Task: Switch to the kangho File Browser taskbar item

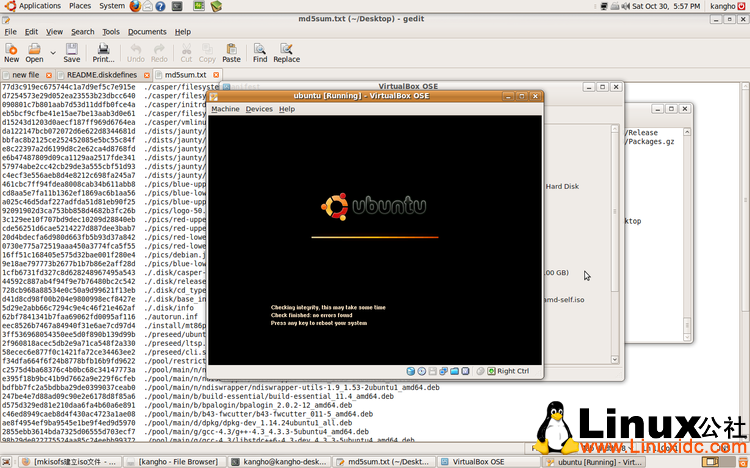Action: (174, 462)
